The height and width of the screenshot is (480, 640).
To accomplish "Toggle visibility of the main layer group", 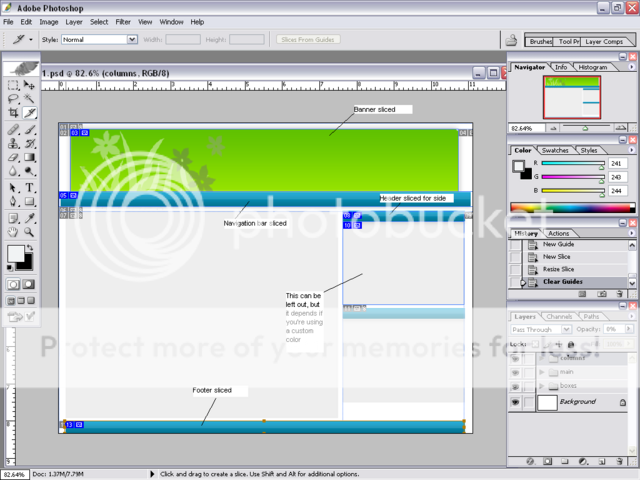I will 516,371.
